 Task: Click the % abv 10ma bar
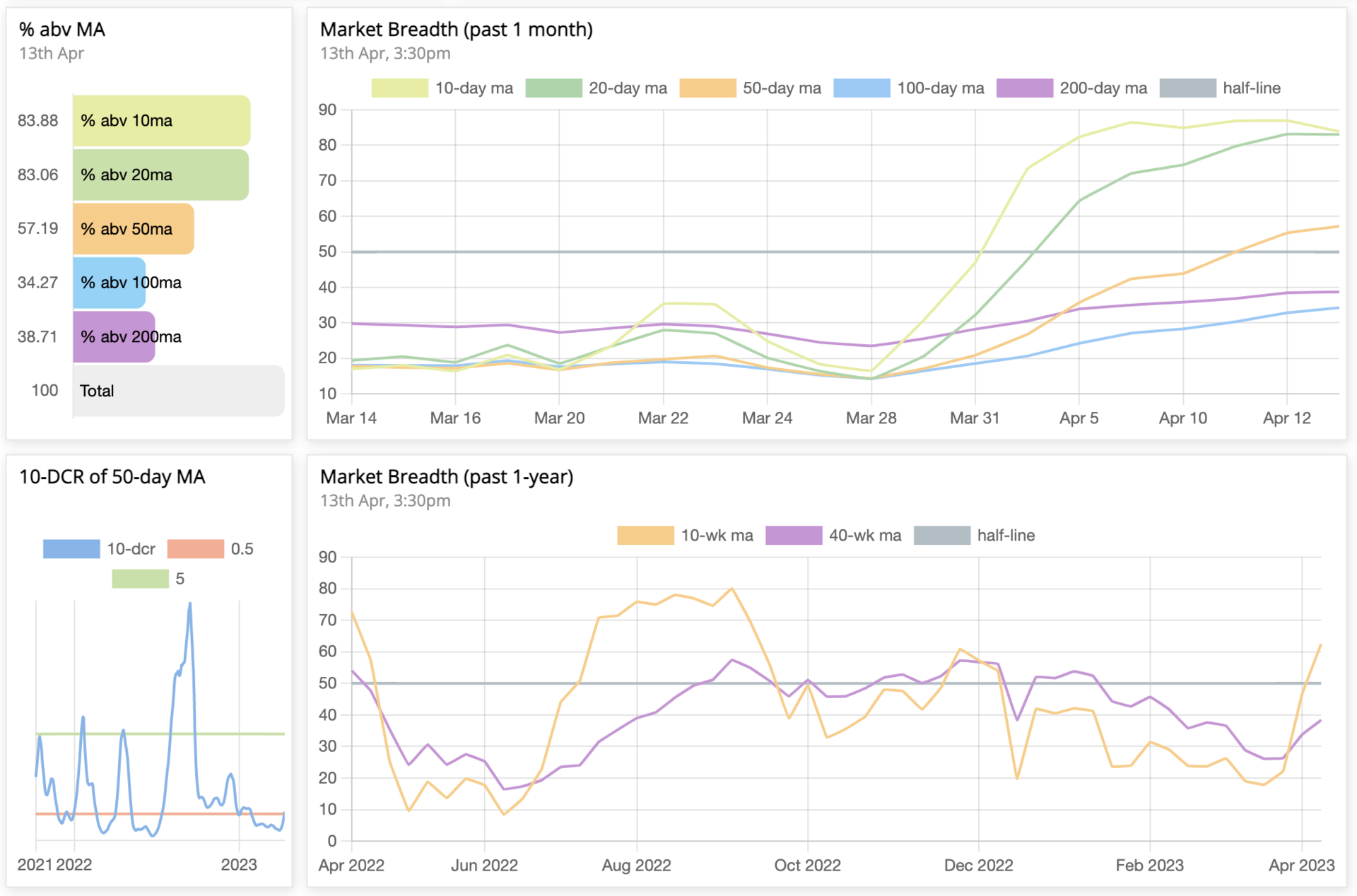point(161,121)
